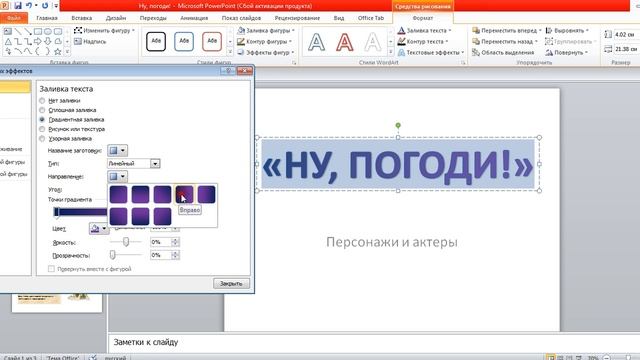640x360 pixels.
Task: Open the WordArt styles dialog launcher
Action: tap(463, 63)
